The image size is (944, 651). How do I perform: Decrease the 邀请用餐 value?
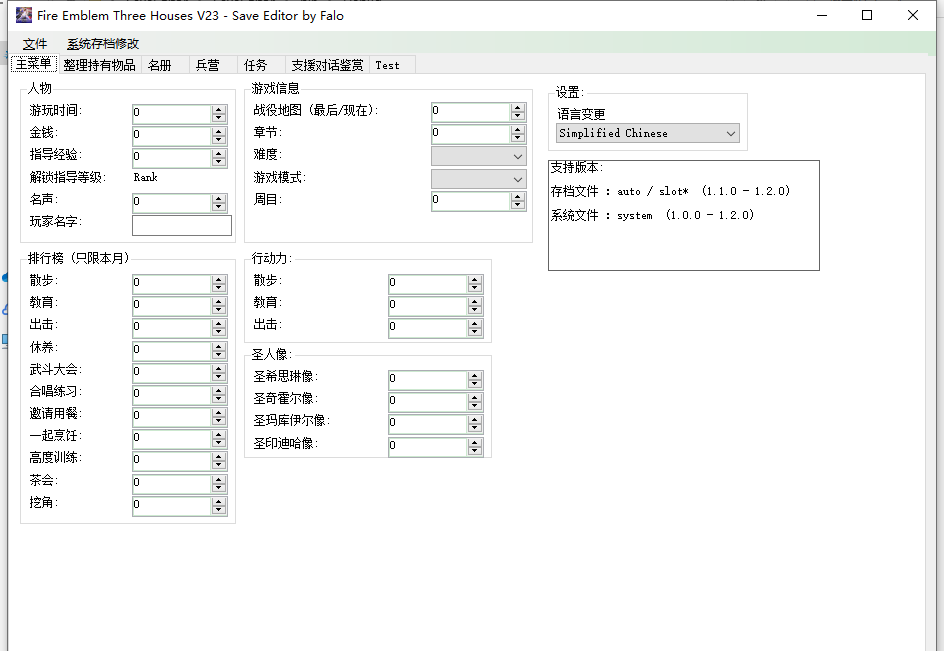[219, 420]
